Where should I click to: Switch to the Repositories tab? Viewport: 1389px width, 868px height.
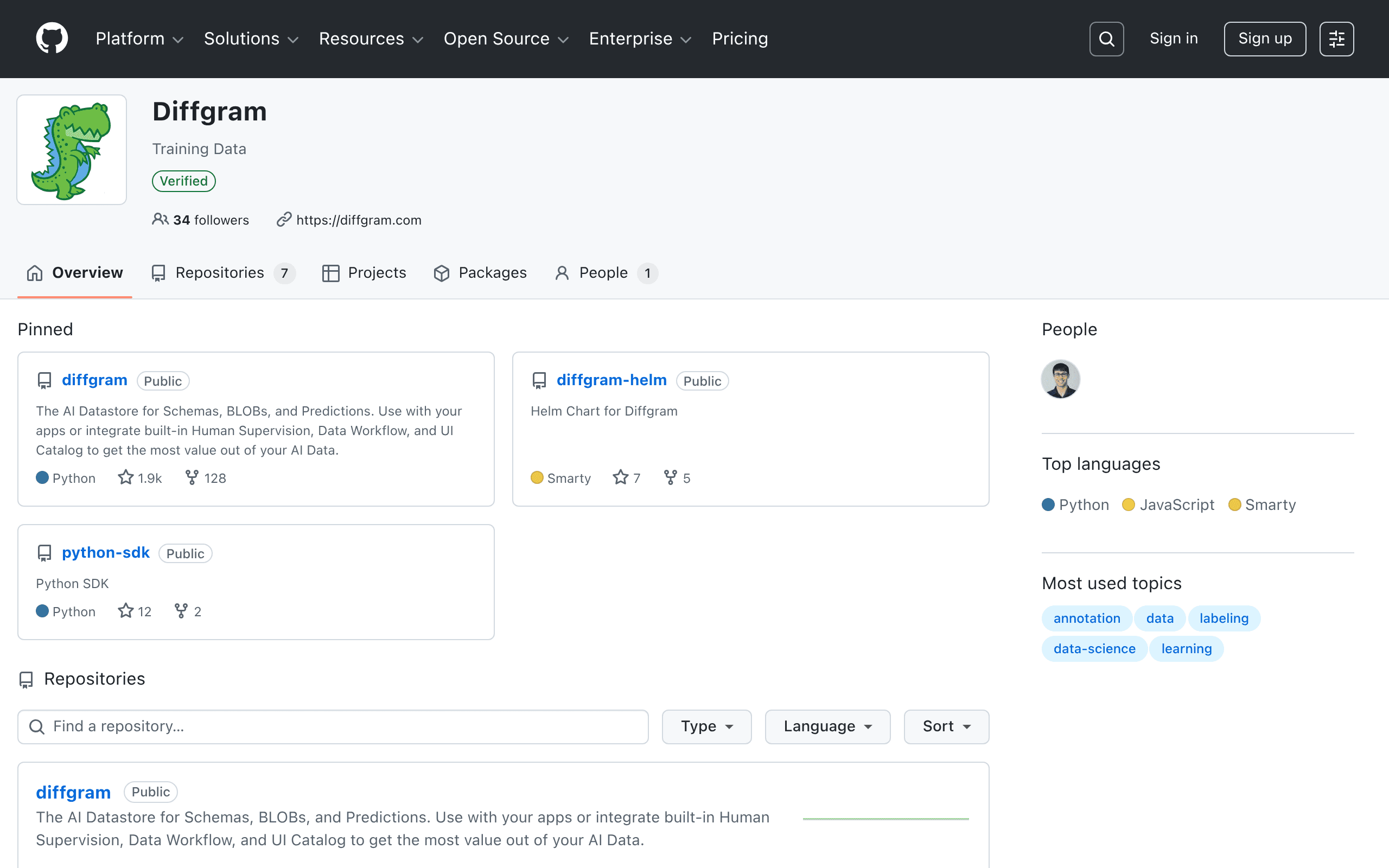(224, 273)
